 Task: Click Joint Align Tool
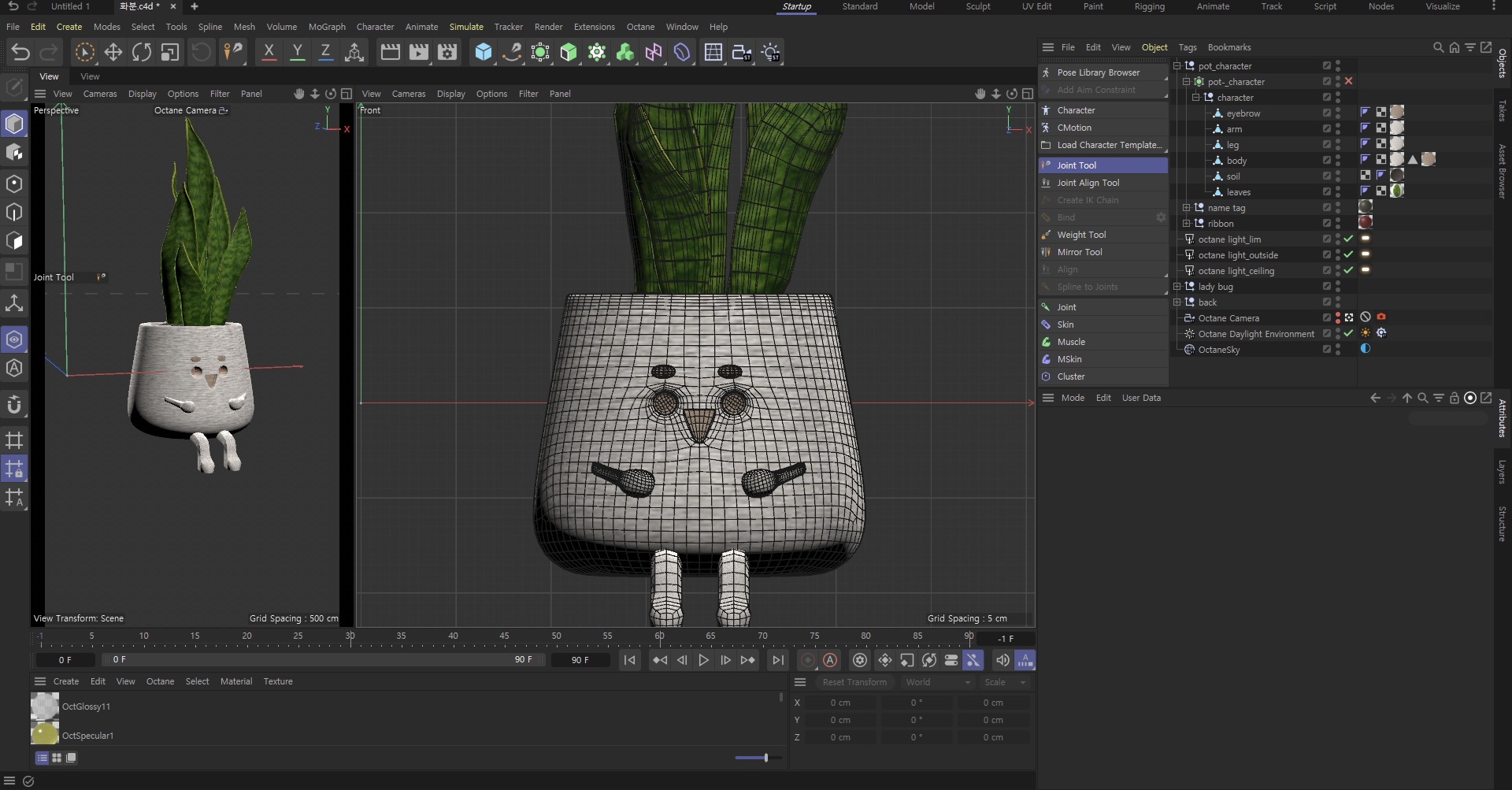click(1103, 183)
